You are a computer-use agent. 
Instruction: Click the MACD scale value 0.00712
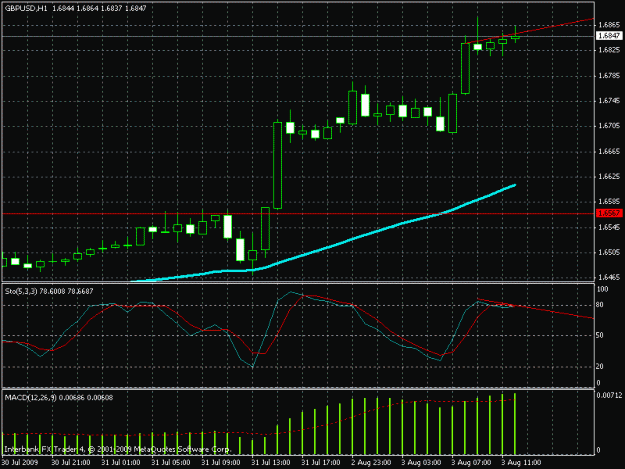[x=609, y=395]
